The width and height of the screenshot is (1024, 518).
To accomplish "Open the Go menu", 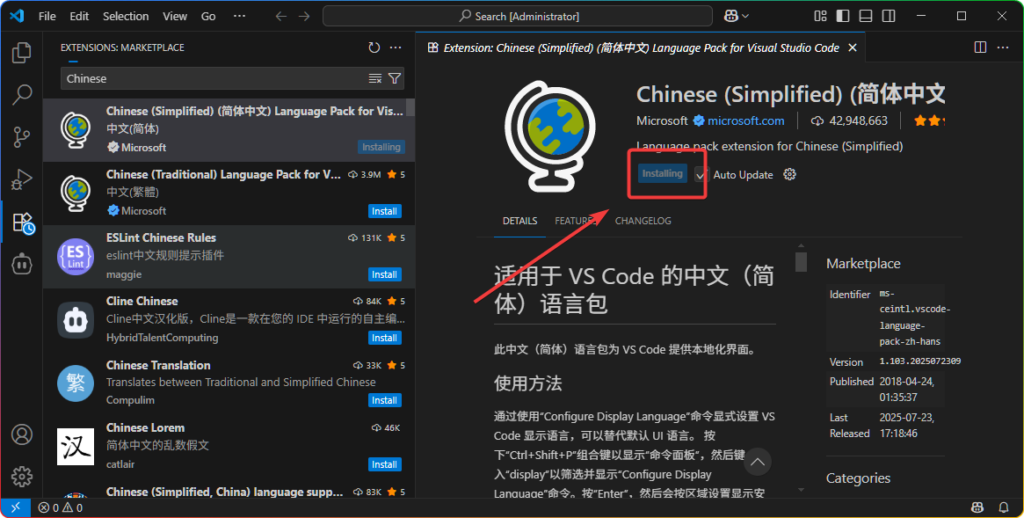I will tap(208, 16).
